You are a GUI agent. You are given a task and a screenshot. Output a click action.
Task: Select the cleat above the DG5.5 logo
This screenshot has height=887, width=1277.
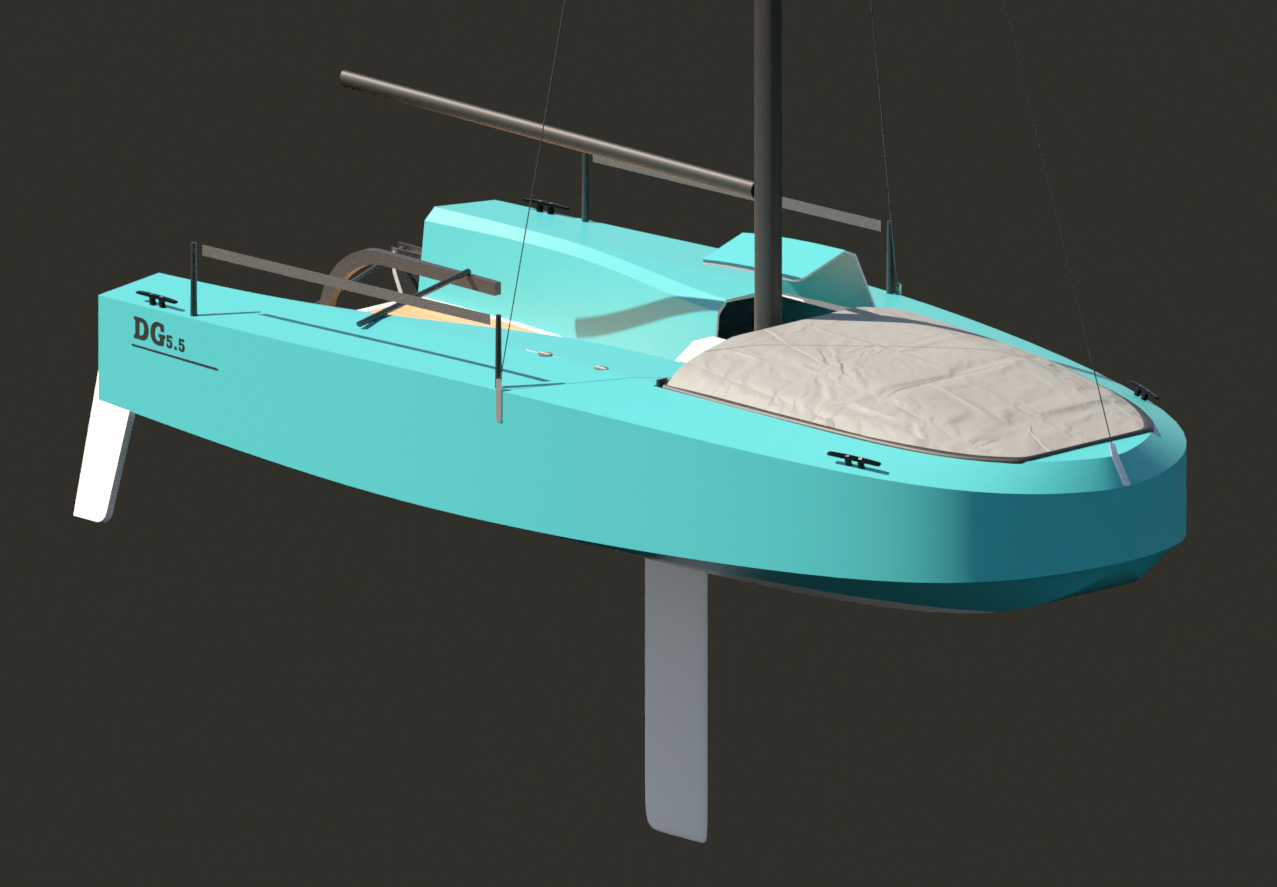(x=157, y=299)
